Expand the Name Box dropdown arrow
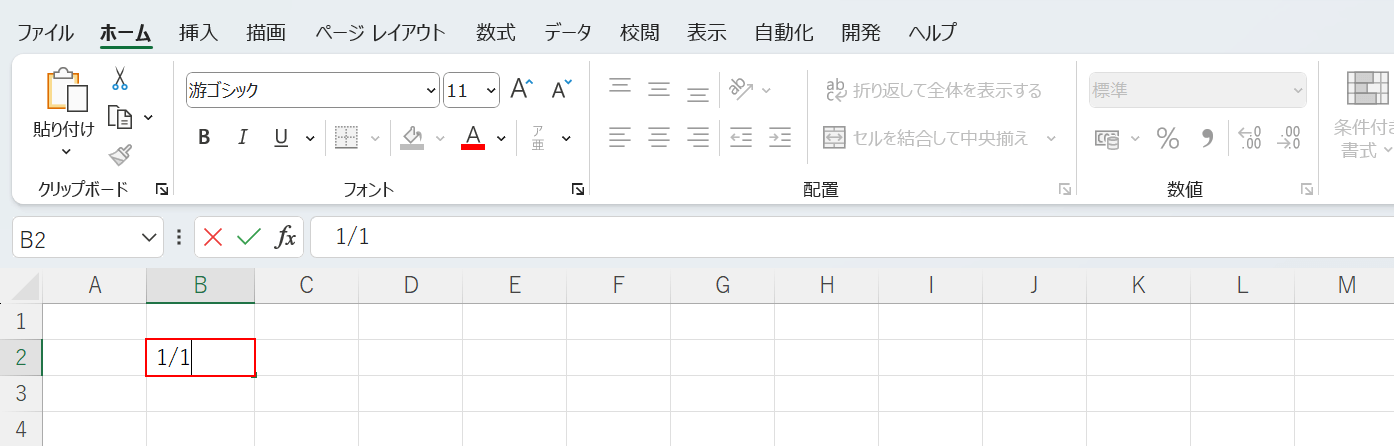1394x446 pixels. pos(149,238)
